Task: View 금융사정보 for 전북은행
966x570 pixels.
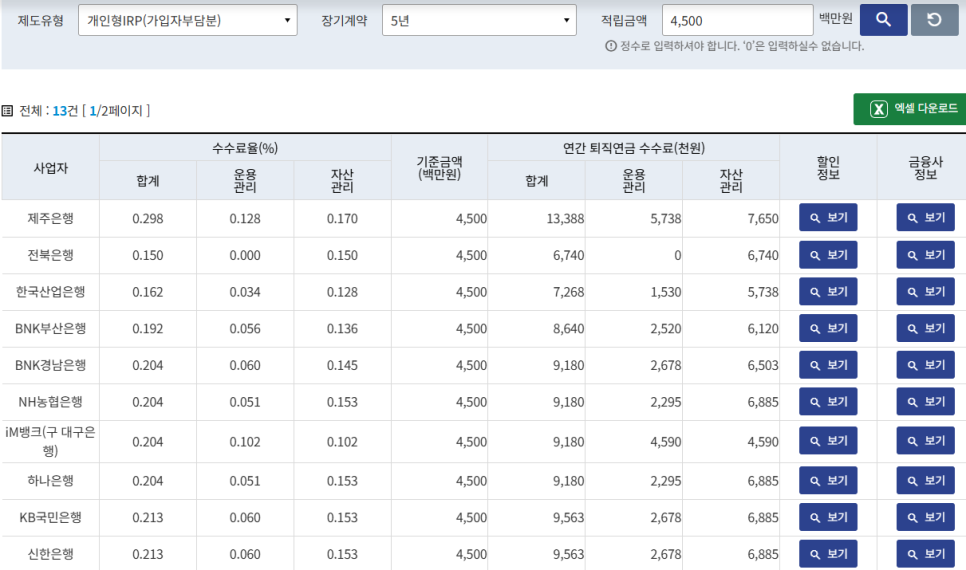Action: coord(925,254)
